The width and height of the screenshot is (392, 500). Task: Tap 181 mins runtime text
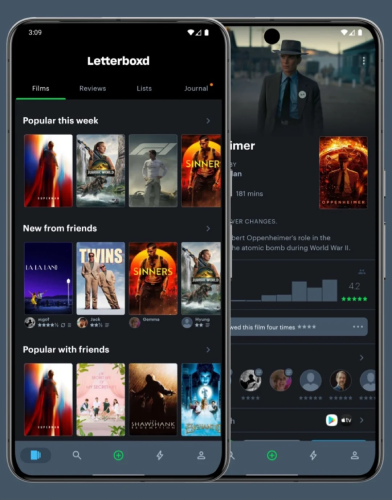pyautogui.click(x=249, y=194)
